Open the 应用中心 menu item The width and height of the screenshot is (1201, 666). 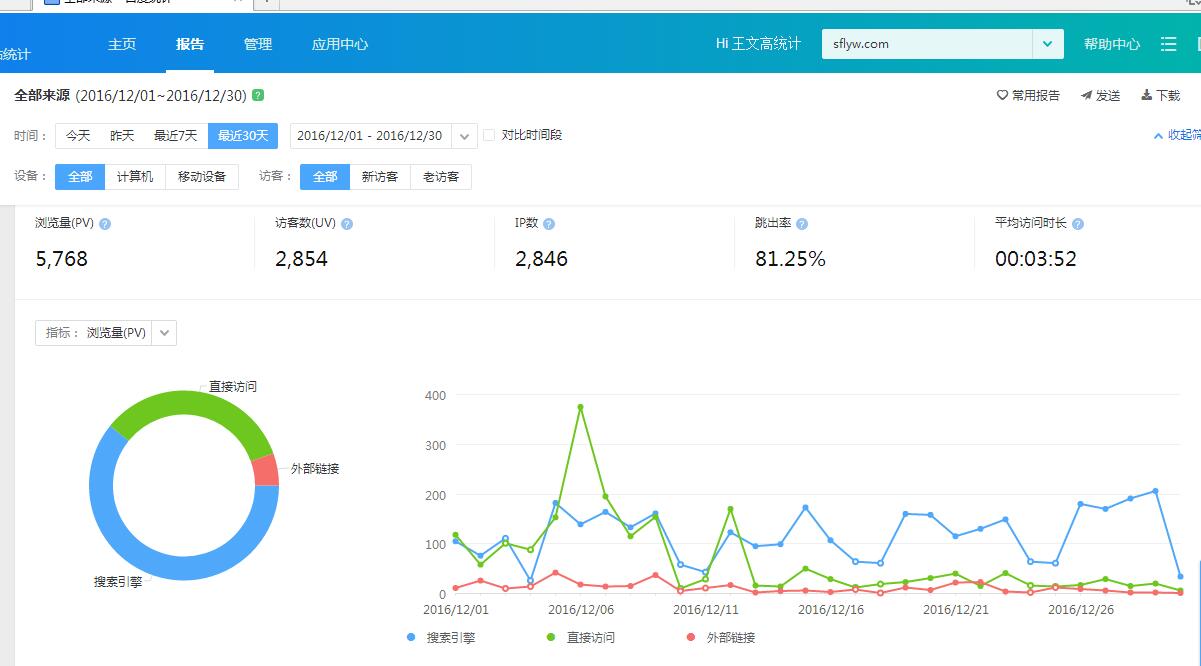click(x=339, y=44)
